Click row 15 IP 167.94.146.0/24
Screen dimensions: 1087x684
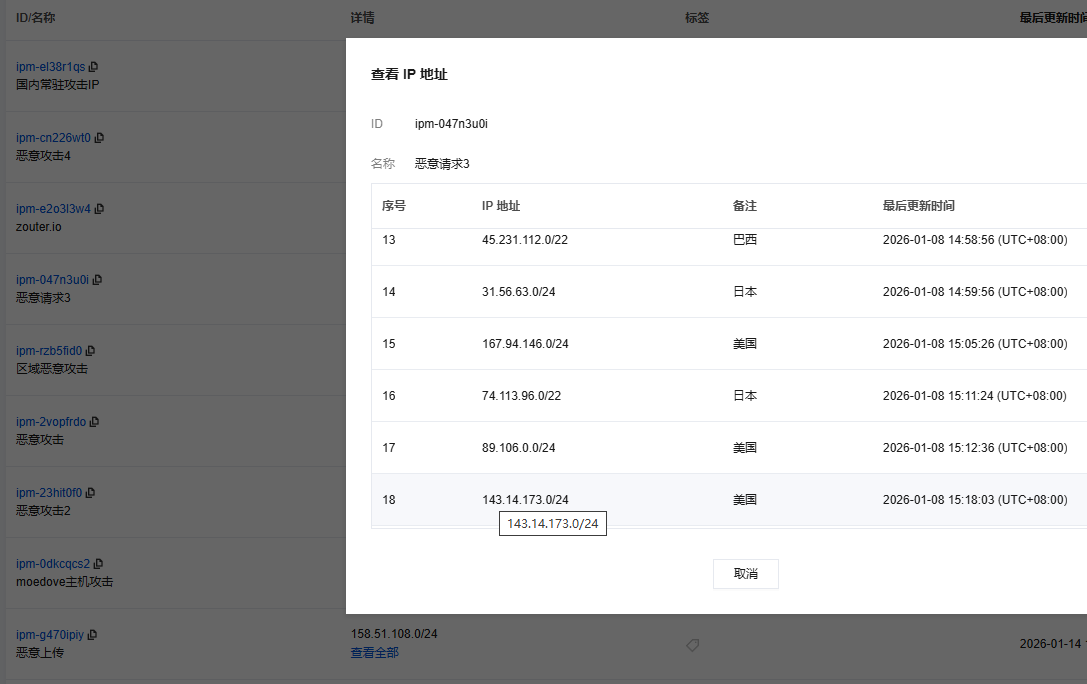point(525,344)
